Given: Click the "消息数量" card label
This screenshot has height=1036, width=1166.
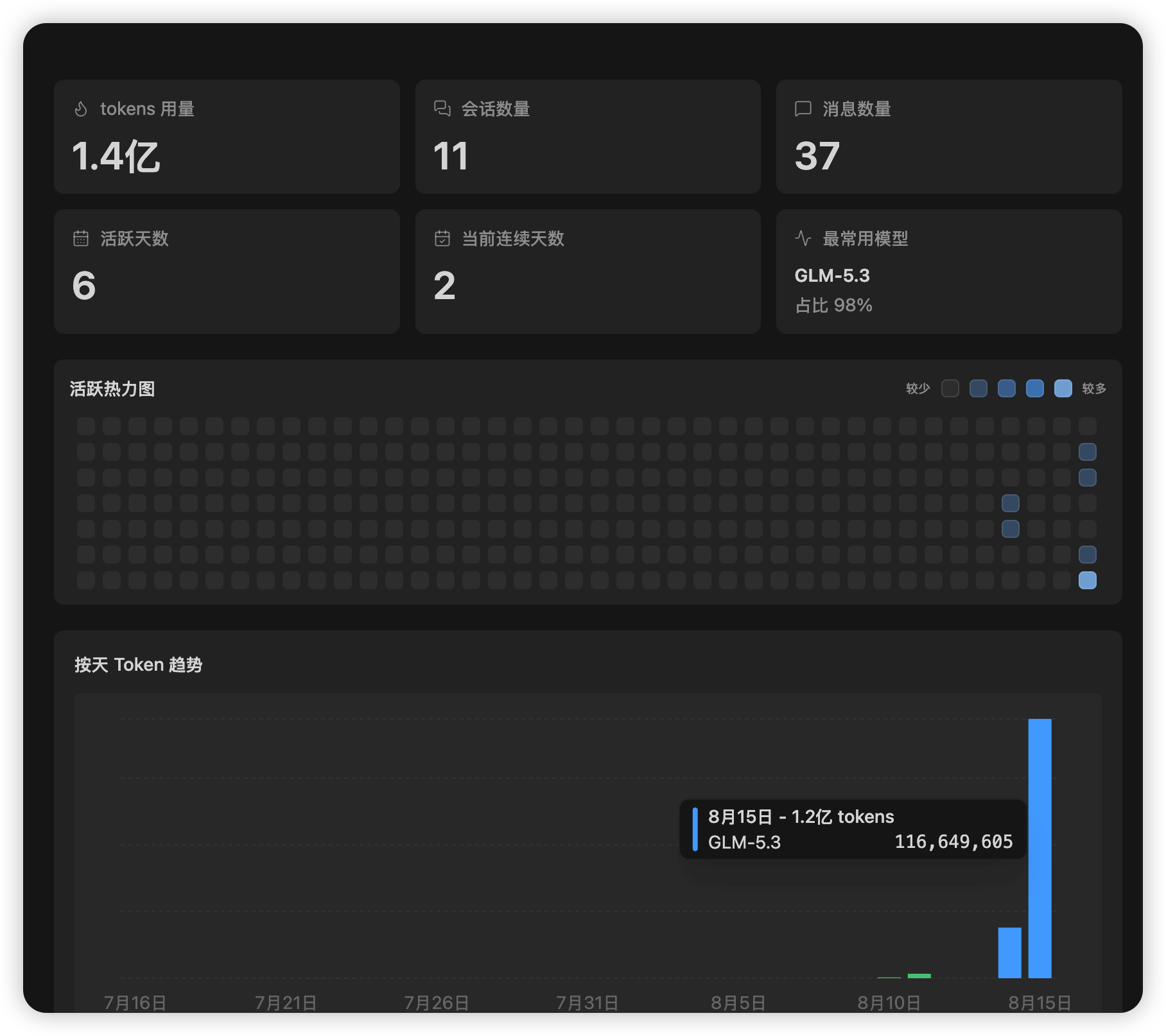Looking at the screenshot, I should [857, 109].
